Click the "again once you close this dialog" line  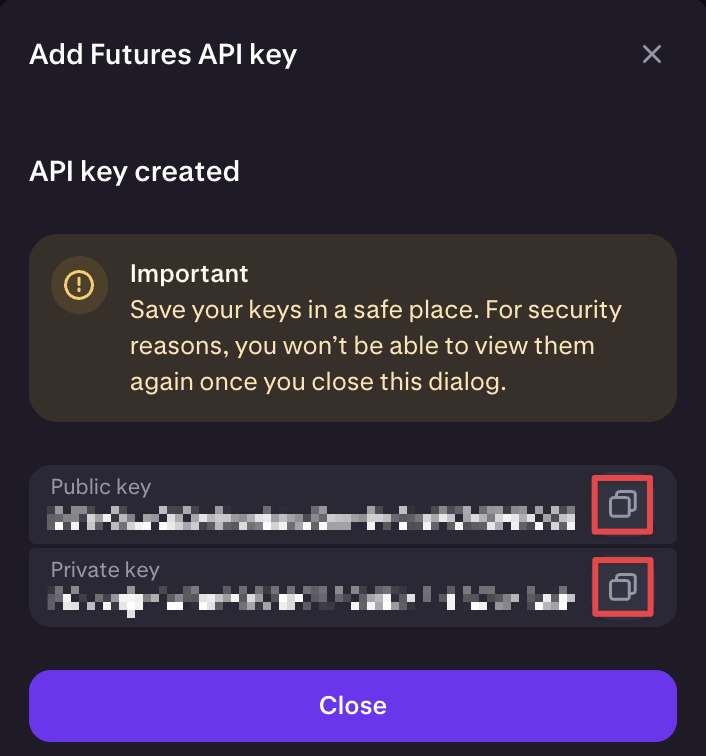click(324, 382)
